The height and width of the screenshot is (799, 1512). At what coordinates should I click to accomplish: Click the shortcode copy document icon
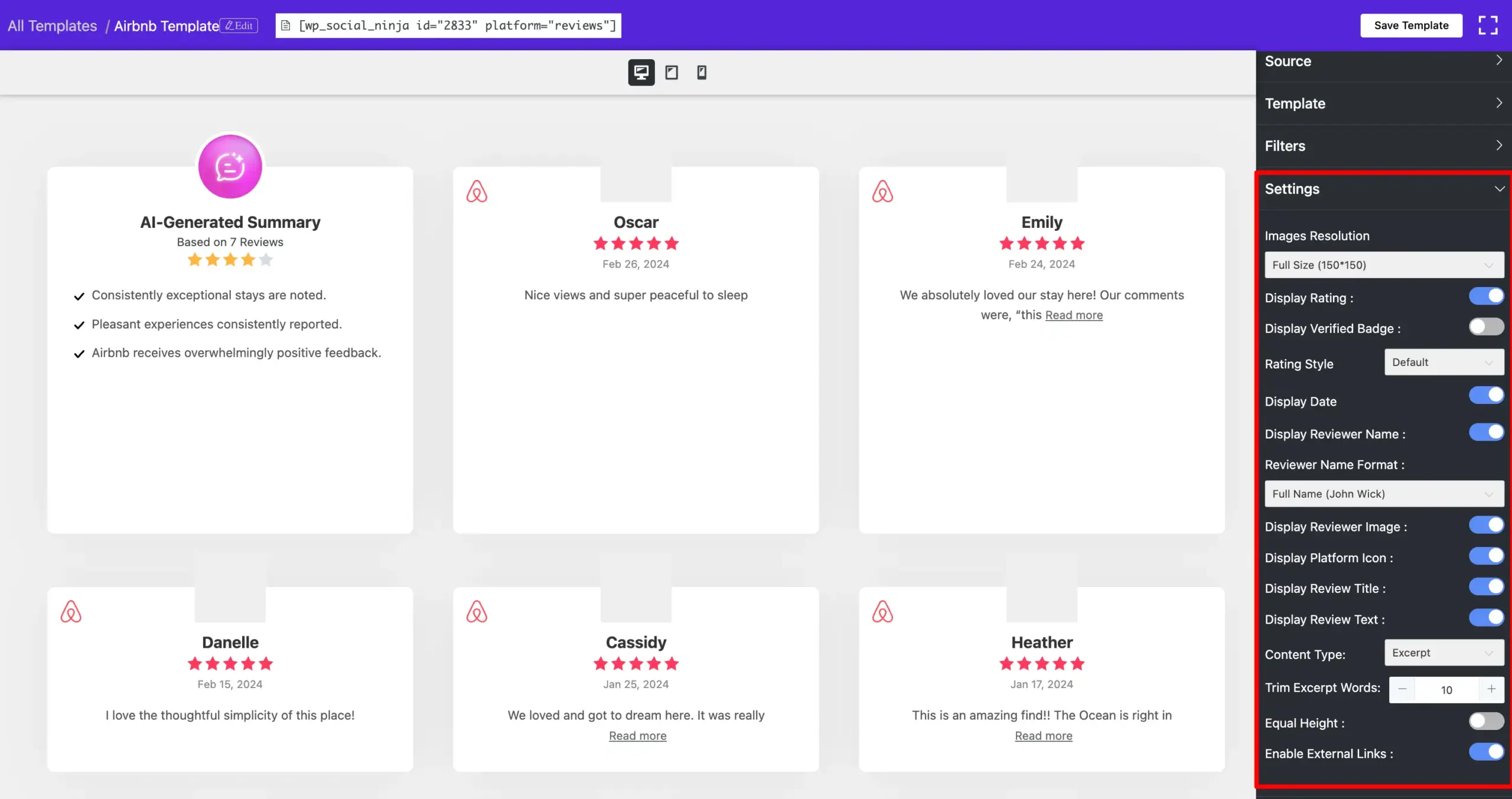pyautogui.click(x=286, y=25)
